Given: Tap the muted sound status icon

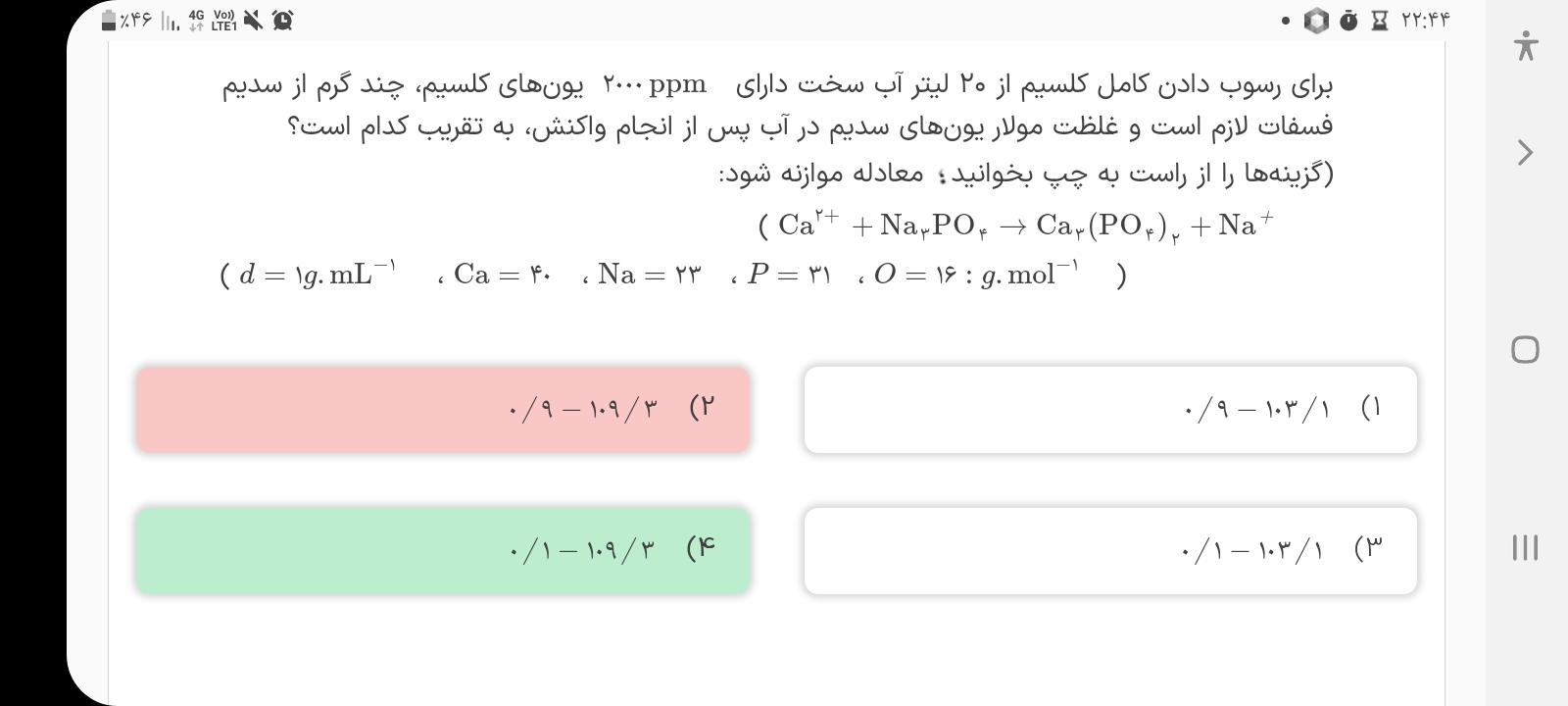Looking at the screenshot, I should coord(254,20).
